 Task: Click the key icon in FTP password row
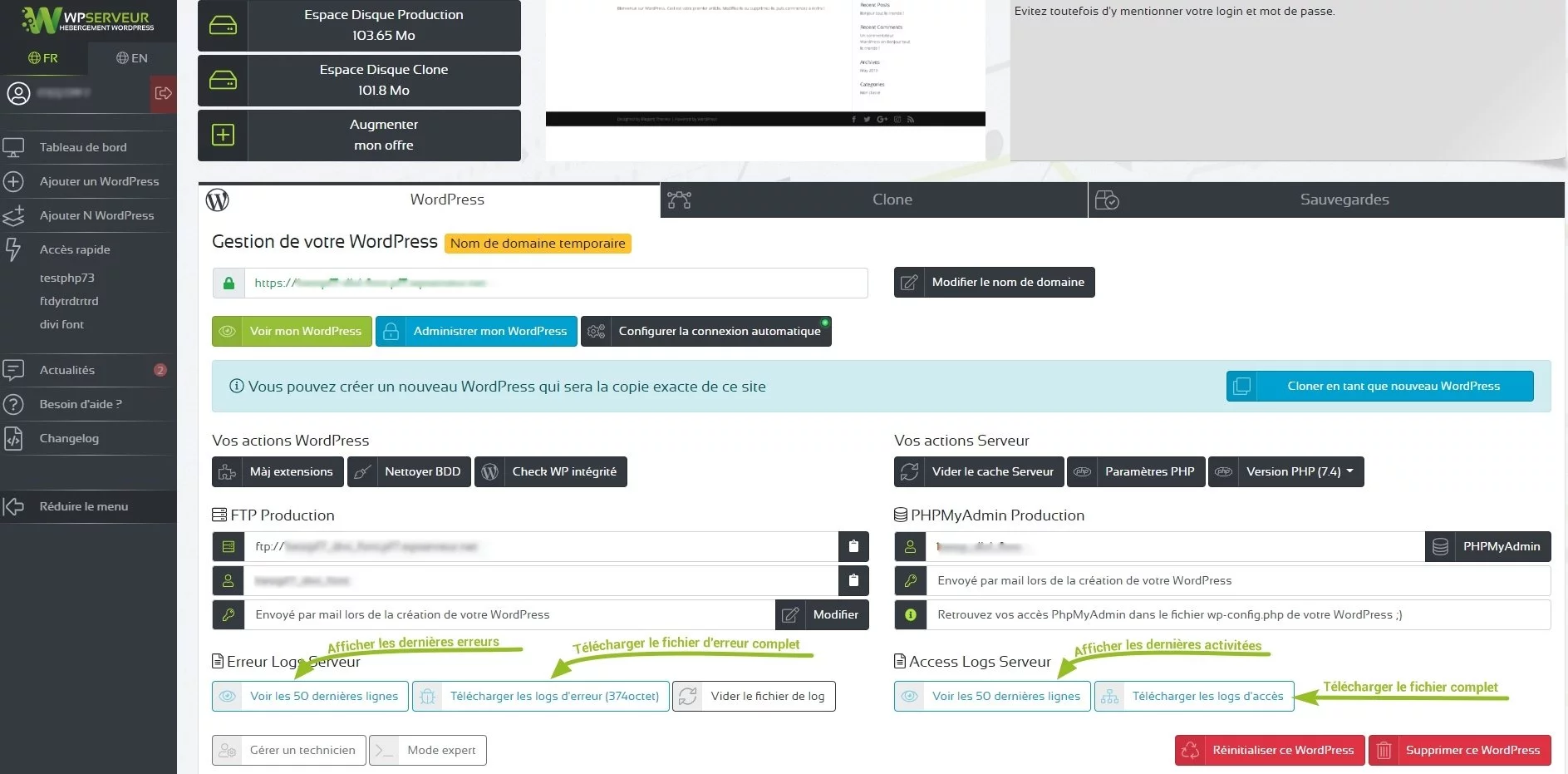[x=229, y=614]
